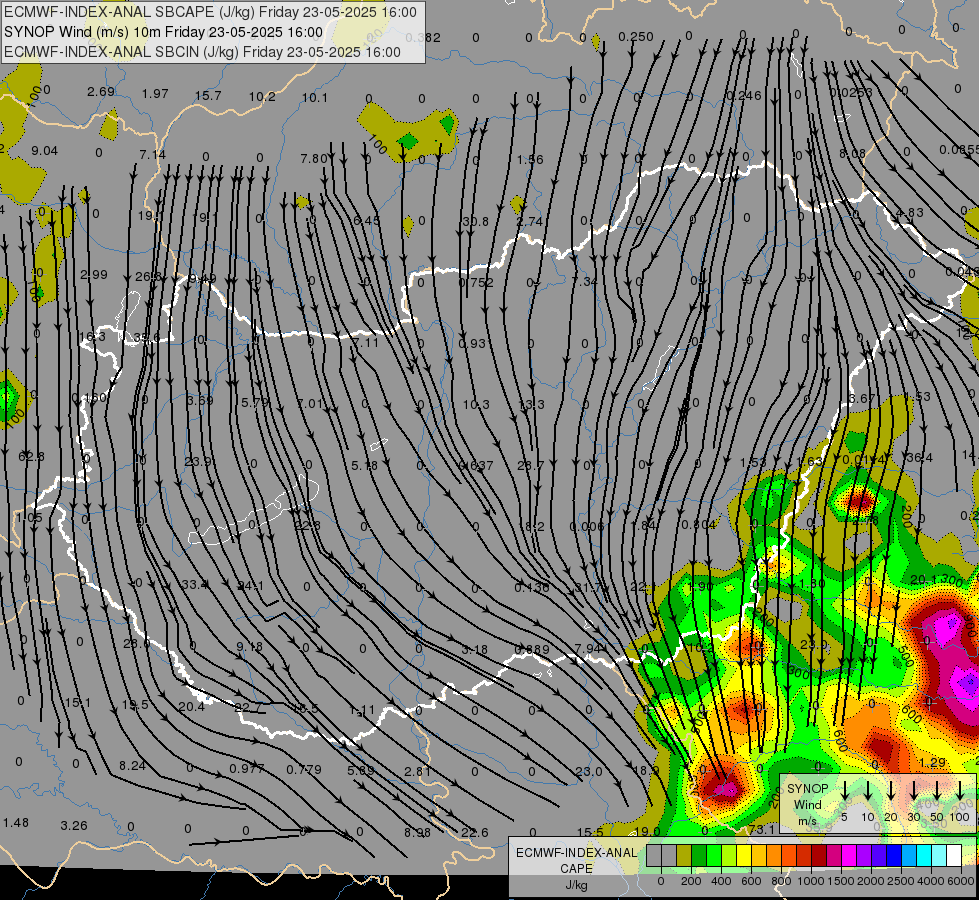Click the map value '7.94'
Screen dimensions: 979x900
588,648
